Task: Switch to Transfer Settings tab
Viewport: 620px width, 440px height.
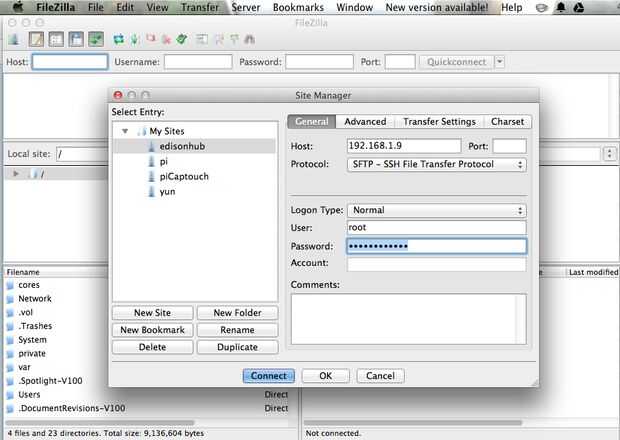Action: 439,122
